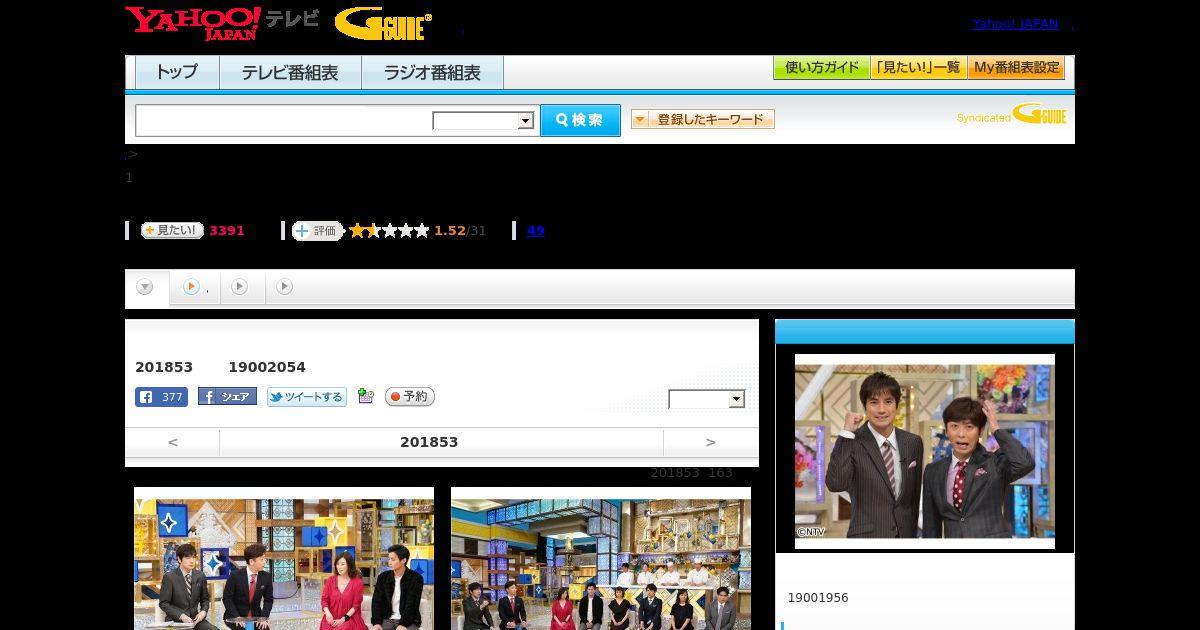Go to next date with > arrow
The width and height of the screenshot is (1200, 630).
point(711,442)
